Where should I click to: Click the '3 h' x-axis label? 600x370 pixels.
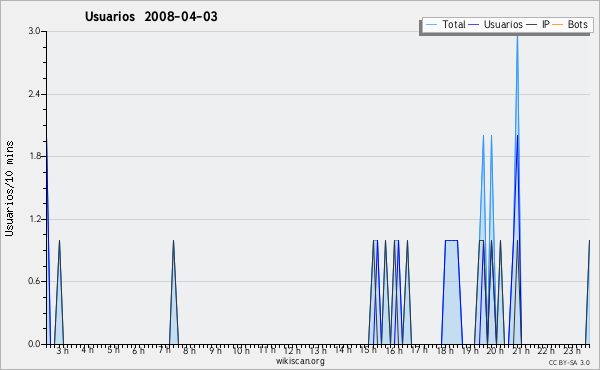point(62,351)
